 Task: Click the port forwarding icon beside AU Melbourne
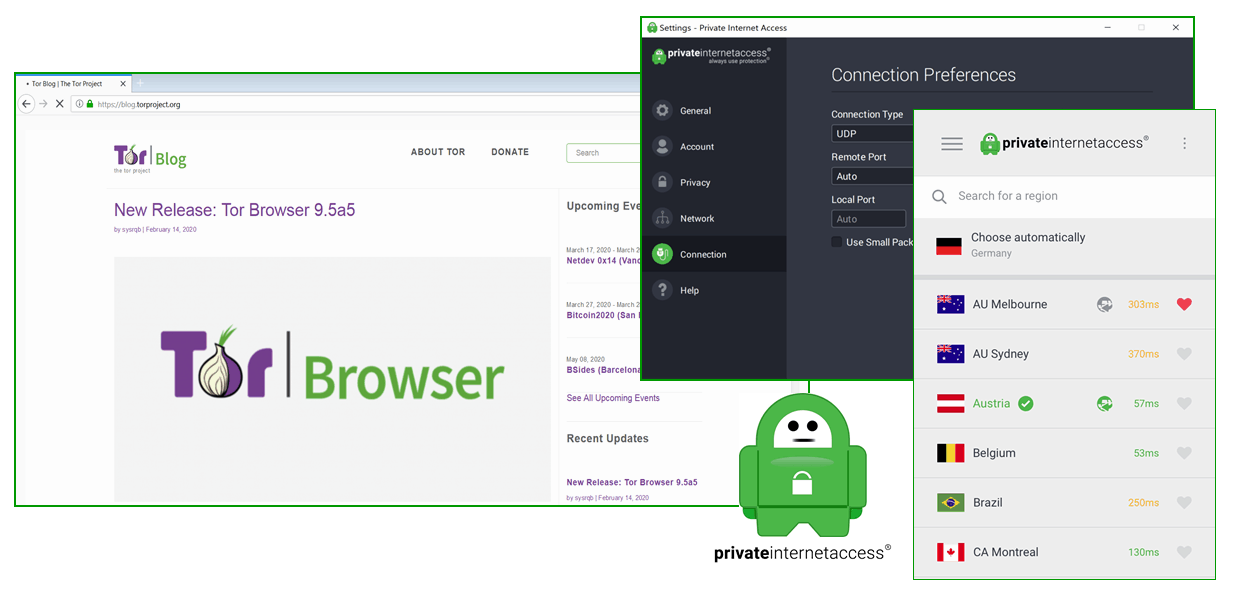click(1104, 304)
